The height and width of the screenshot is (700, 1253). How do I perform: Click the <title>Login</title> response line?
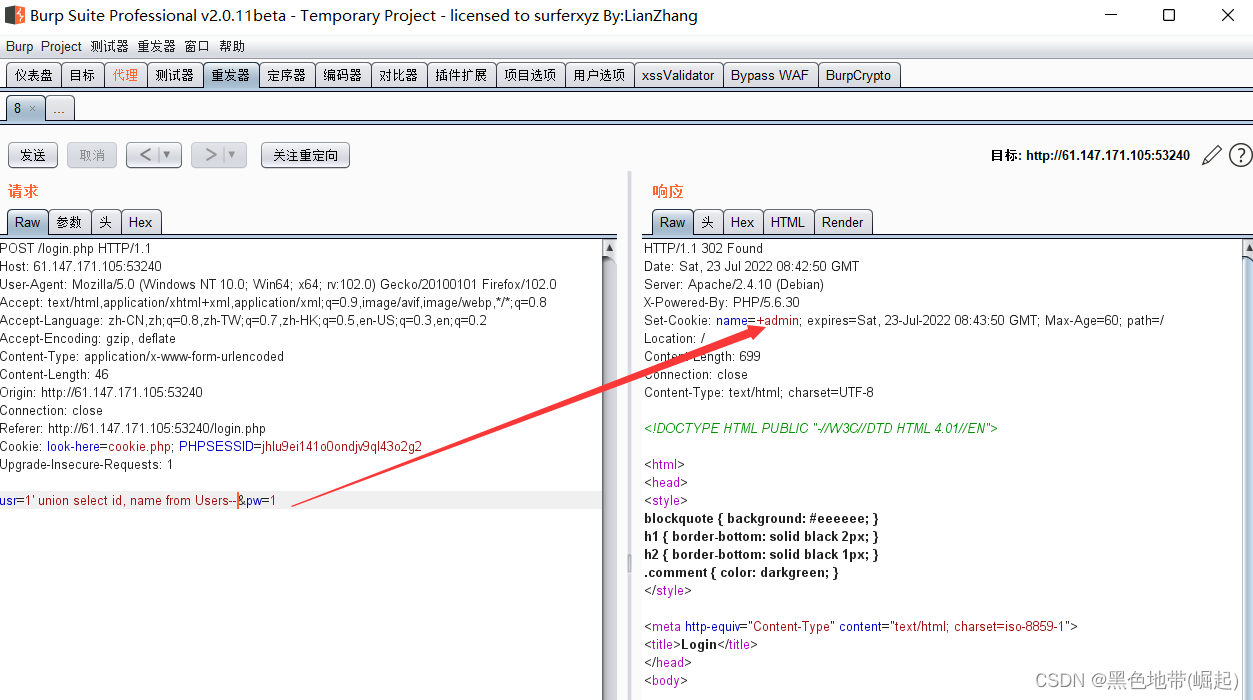click(701, 644)
